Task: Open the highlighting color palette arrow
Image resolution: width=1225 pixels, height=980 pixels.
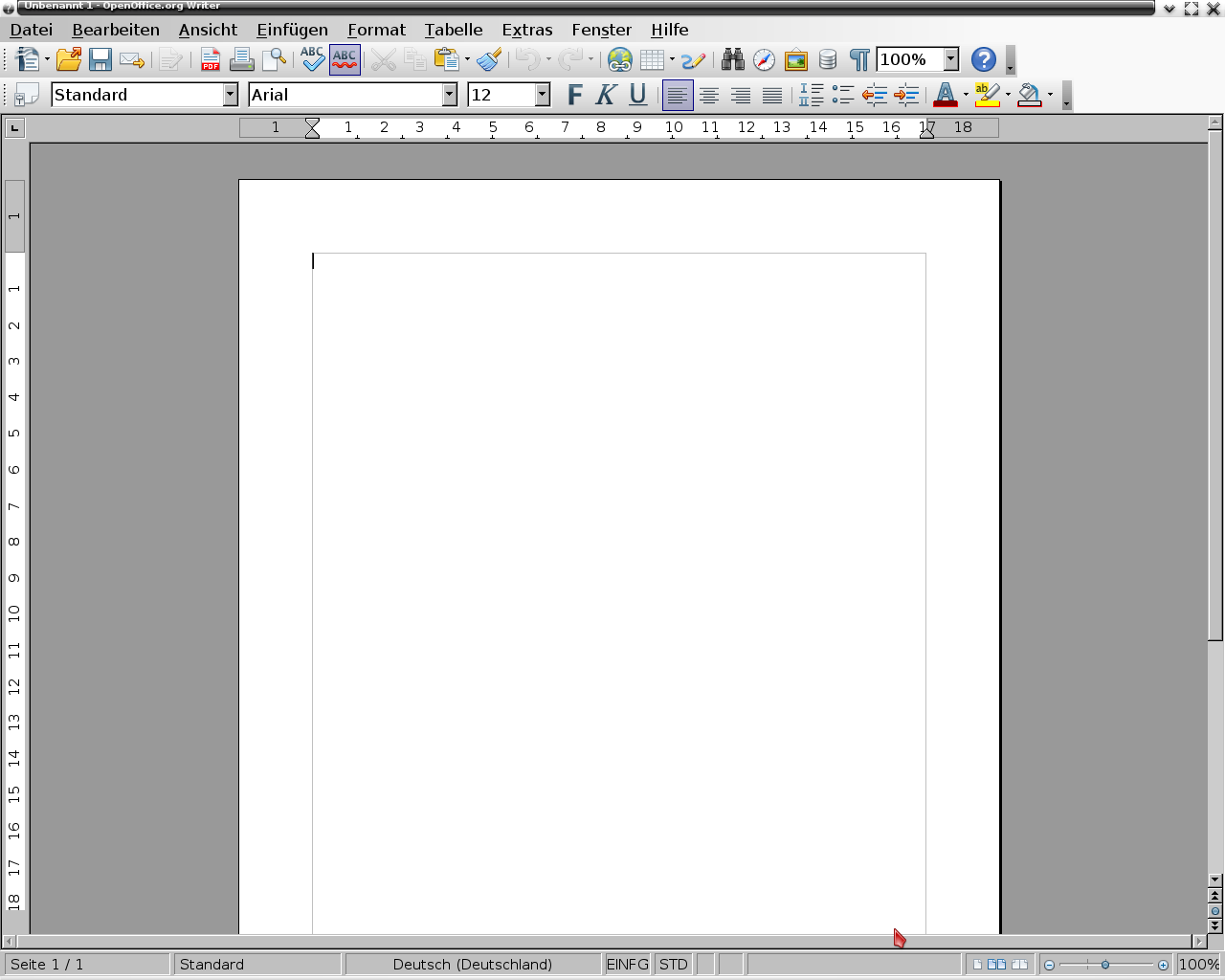Action: (x=1008, y=95)
